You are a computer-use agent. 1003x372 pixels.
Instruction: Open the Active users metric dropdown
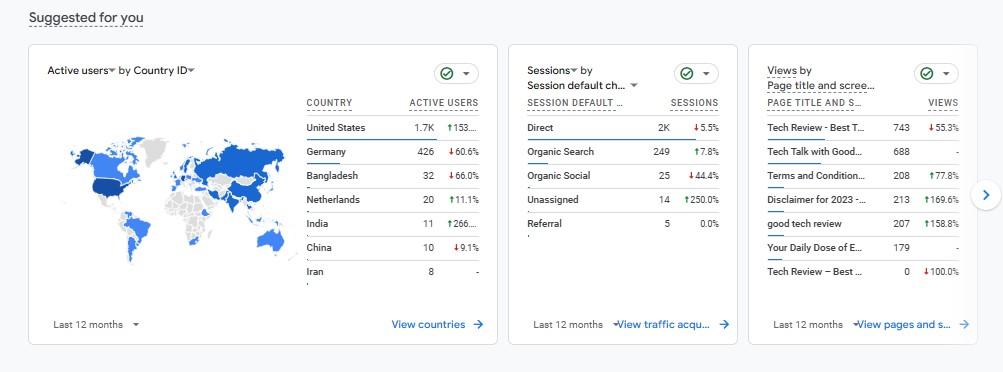[x=111, y=71]
